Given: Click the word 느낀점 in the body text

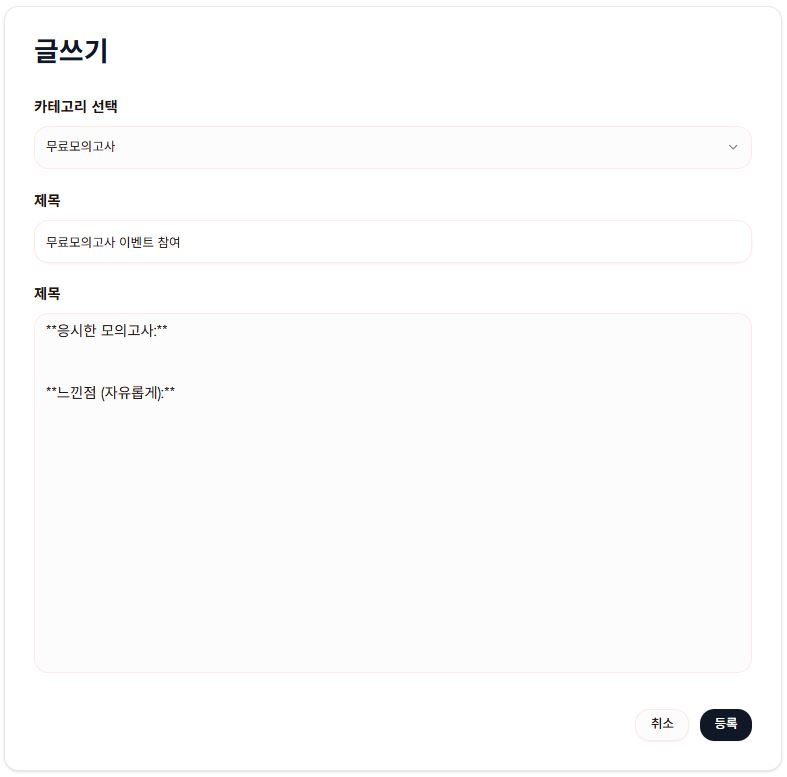Looking at the screenshot, I should pos(77,392).
